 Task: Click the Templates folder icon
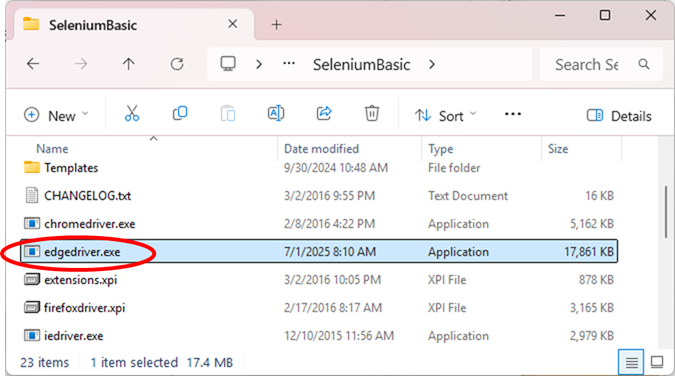32,167
